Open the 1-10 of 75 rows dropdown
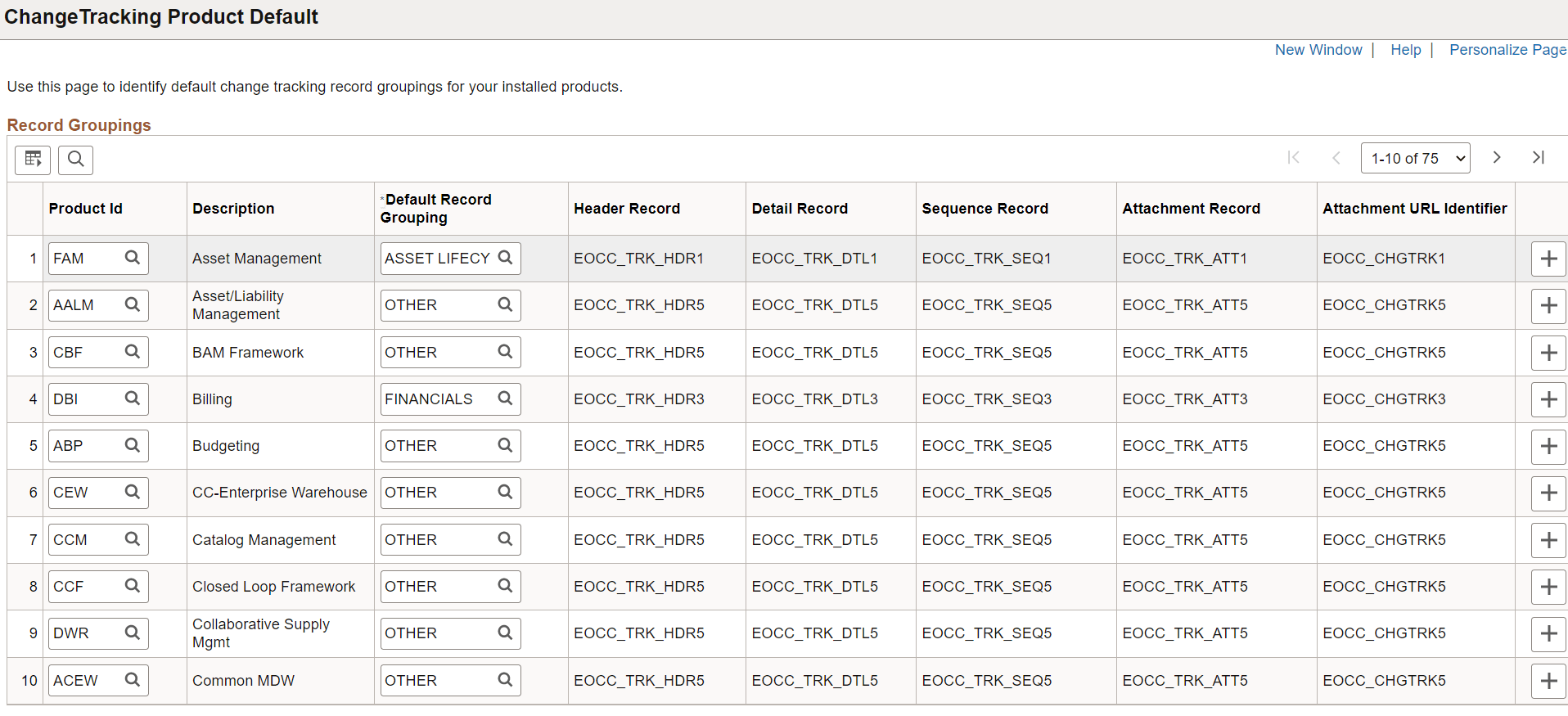This screenshot has height=716, width=1568. pyautogui.click(x=1415, y=158)
